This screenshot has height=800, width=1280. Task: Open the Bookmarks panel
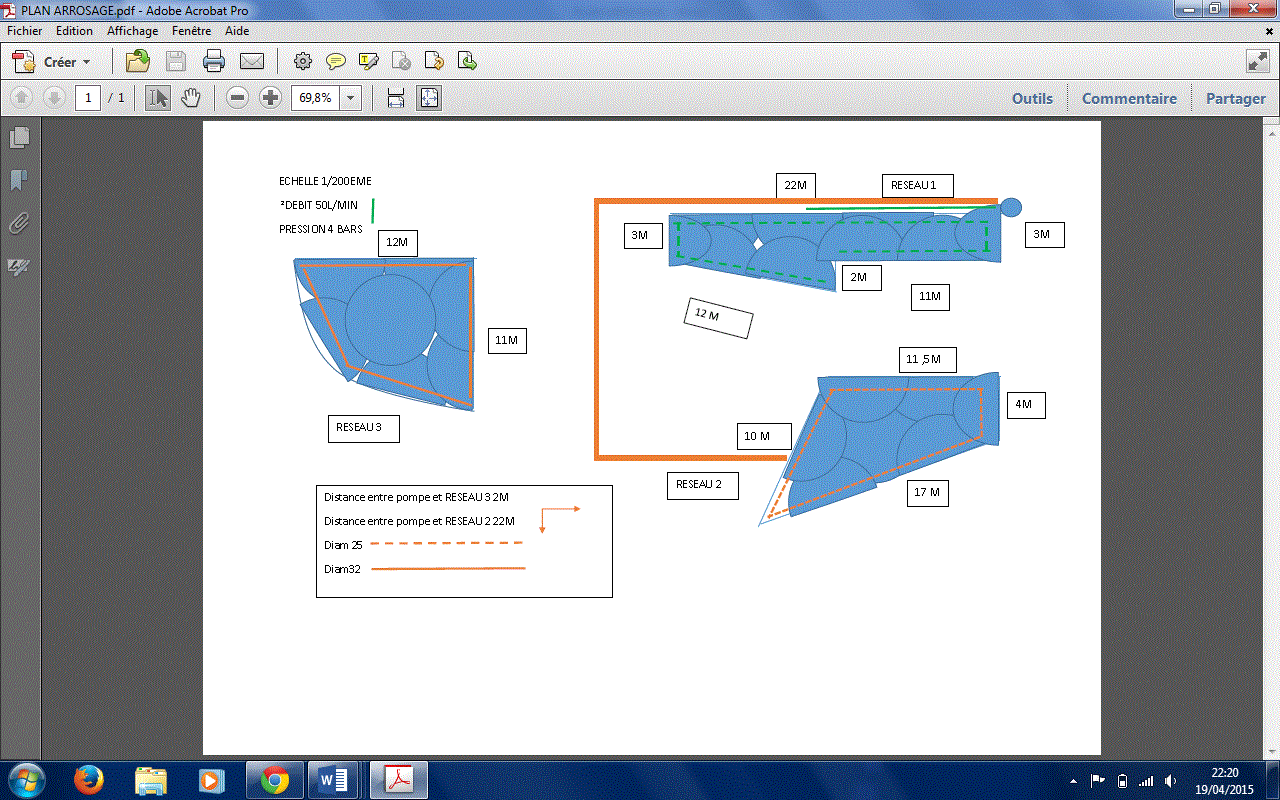point(19,181)
